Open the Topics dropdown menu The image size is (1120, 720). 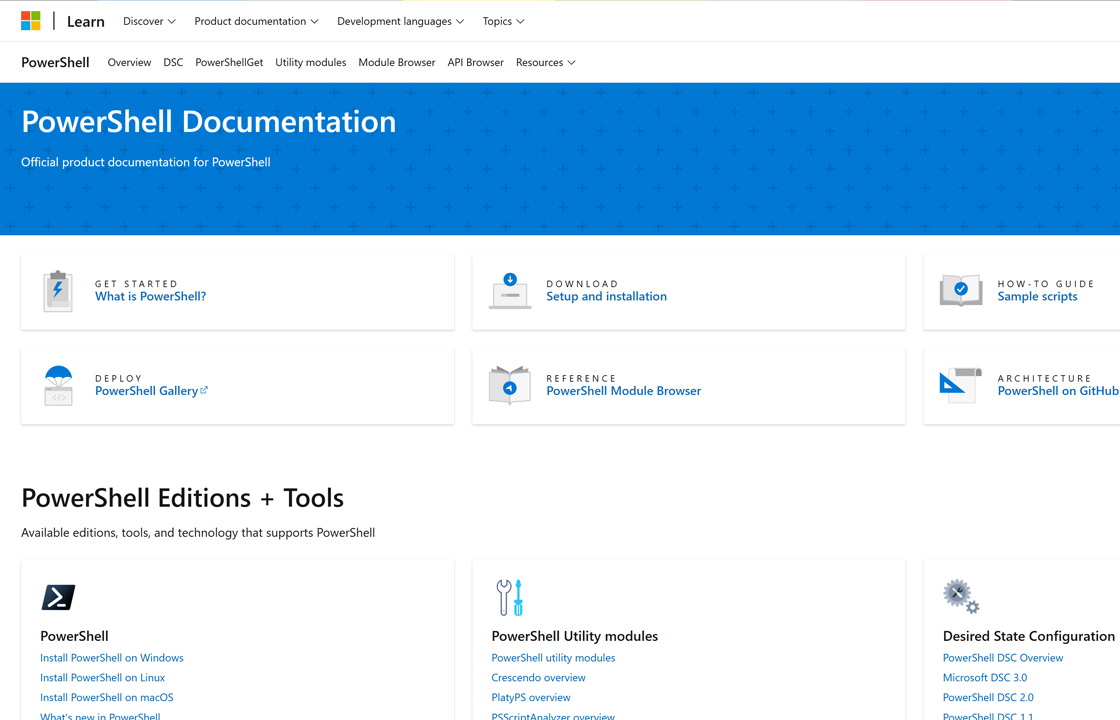[504, 21]
